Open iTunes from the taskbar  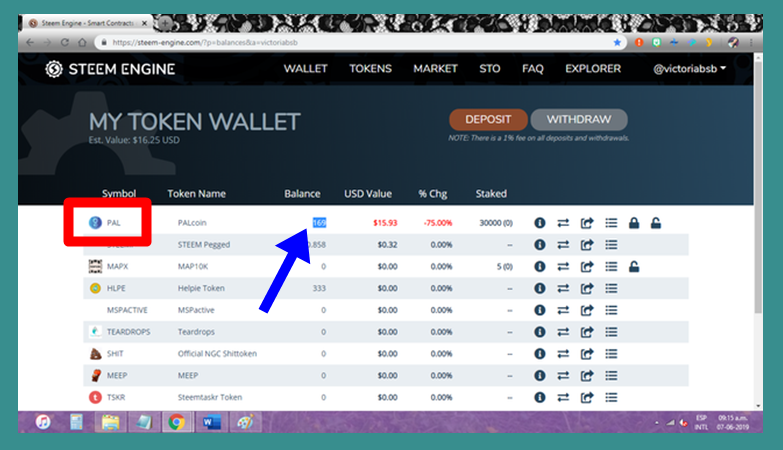pyautogui.click(x=43, y=423)
